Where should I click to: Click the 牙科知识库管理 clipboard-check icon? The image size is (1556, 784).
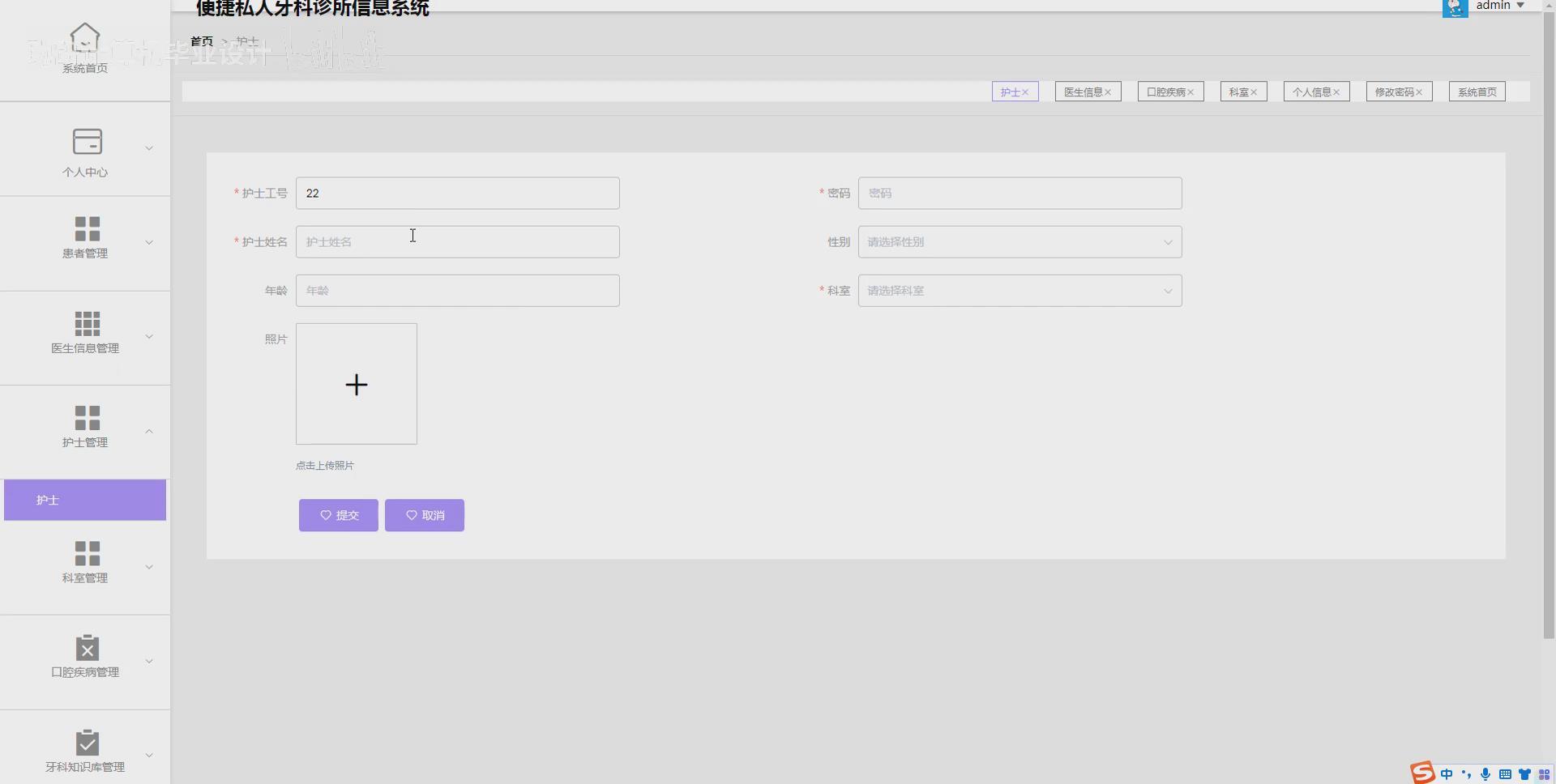click(87, 742)
